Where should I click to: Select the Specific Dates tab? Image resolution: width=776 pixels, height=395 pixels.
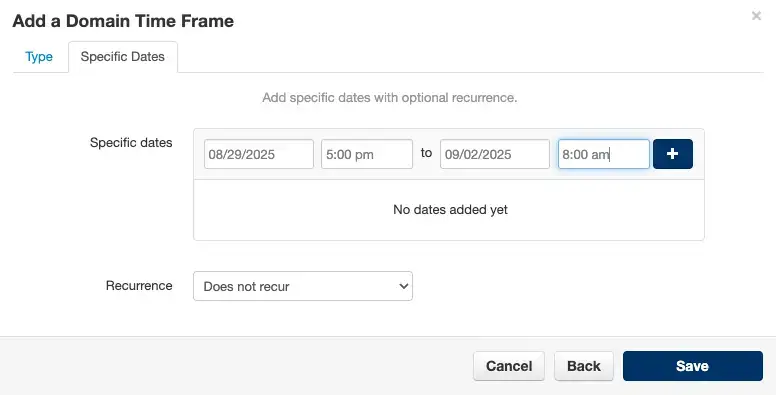(123, 57)
